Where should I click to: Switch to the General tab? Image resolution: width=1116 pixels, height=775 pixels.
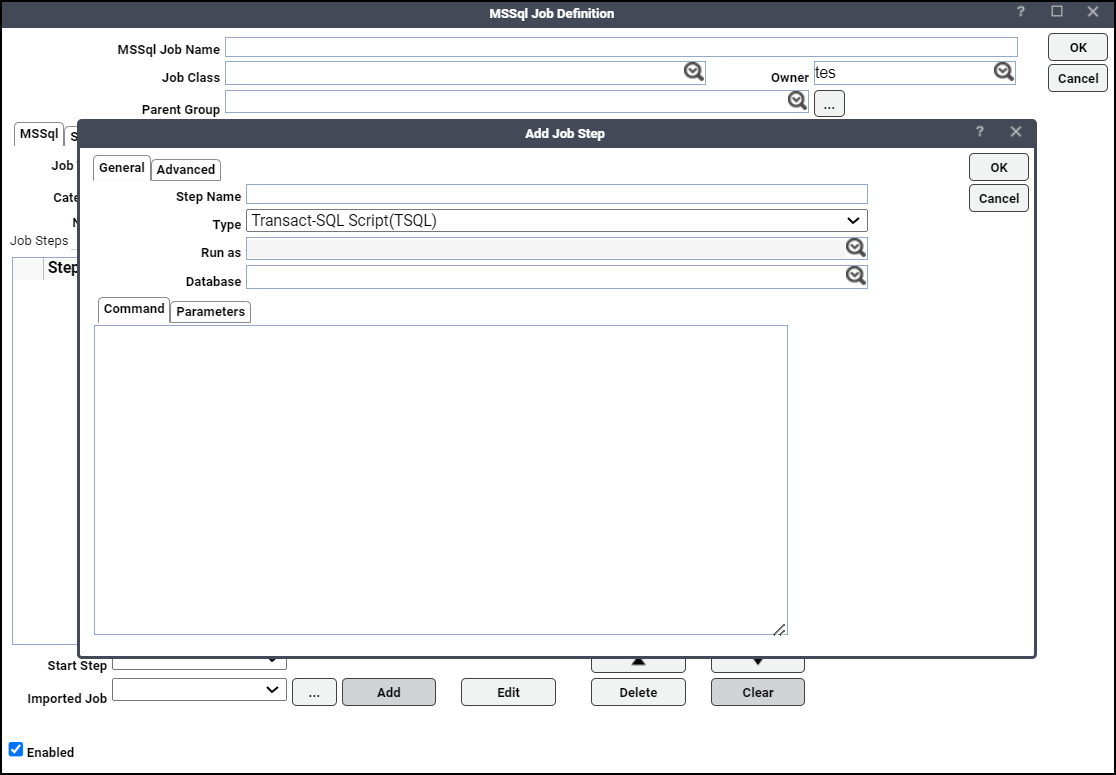122,168
